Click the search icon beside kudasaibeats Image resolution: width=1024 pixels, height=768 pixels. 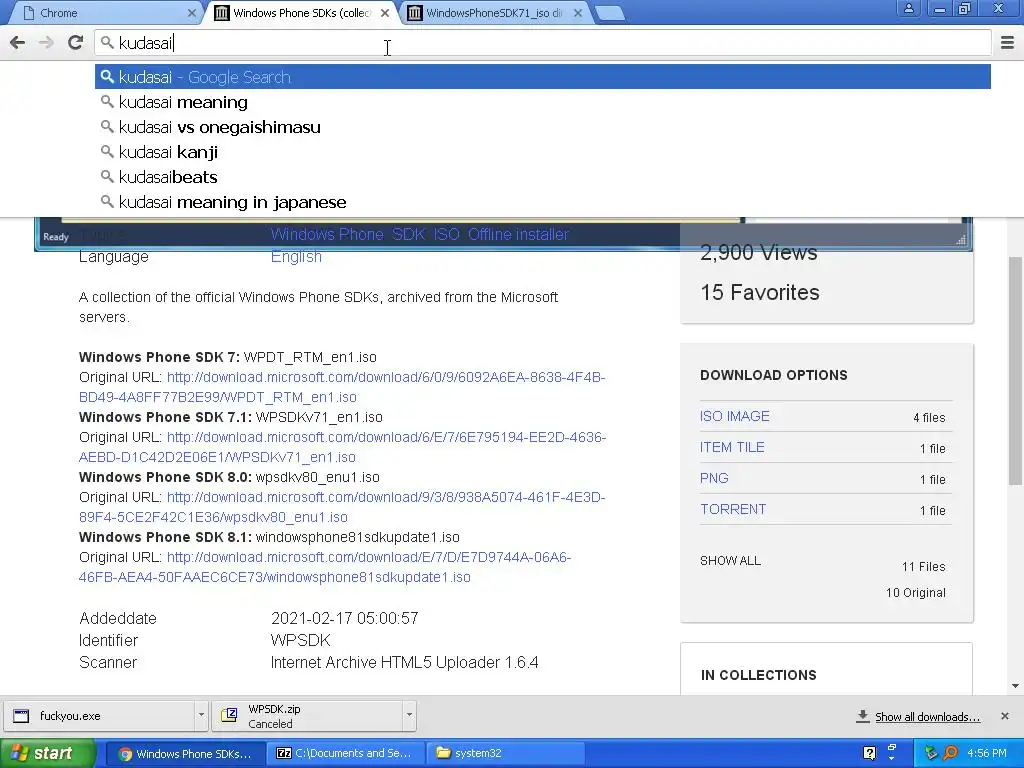[x=107, y=176]
